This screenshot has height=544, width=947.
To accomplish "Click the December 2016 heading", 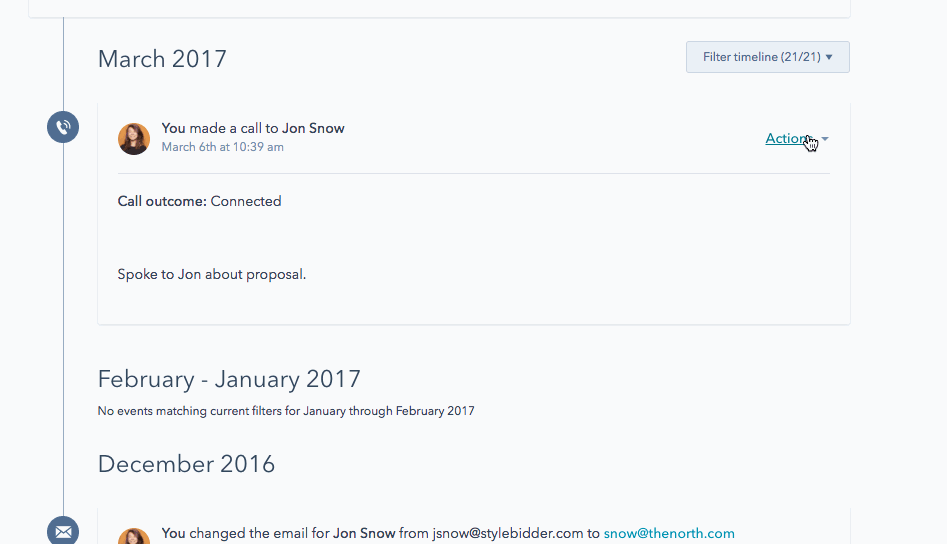I will click(x=186, y=464).
